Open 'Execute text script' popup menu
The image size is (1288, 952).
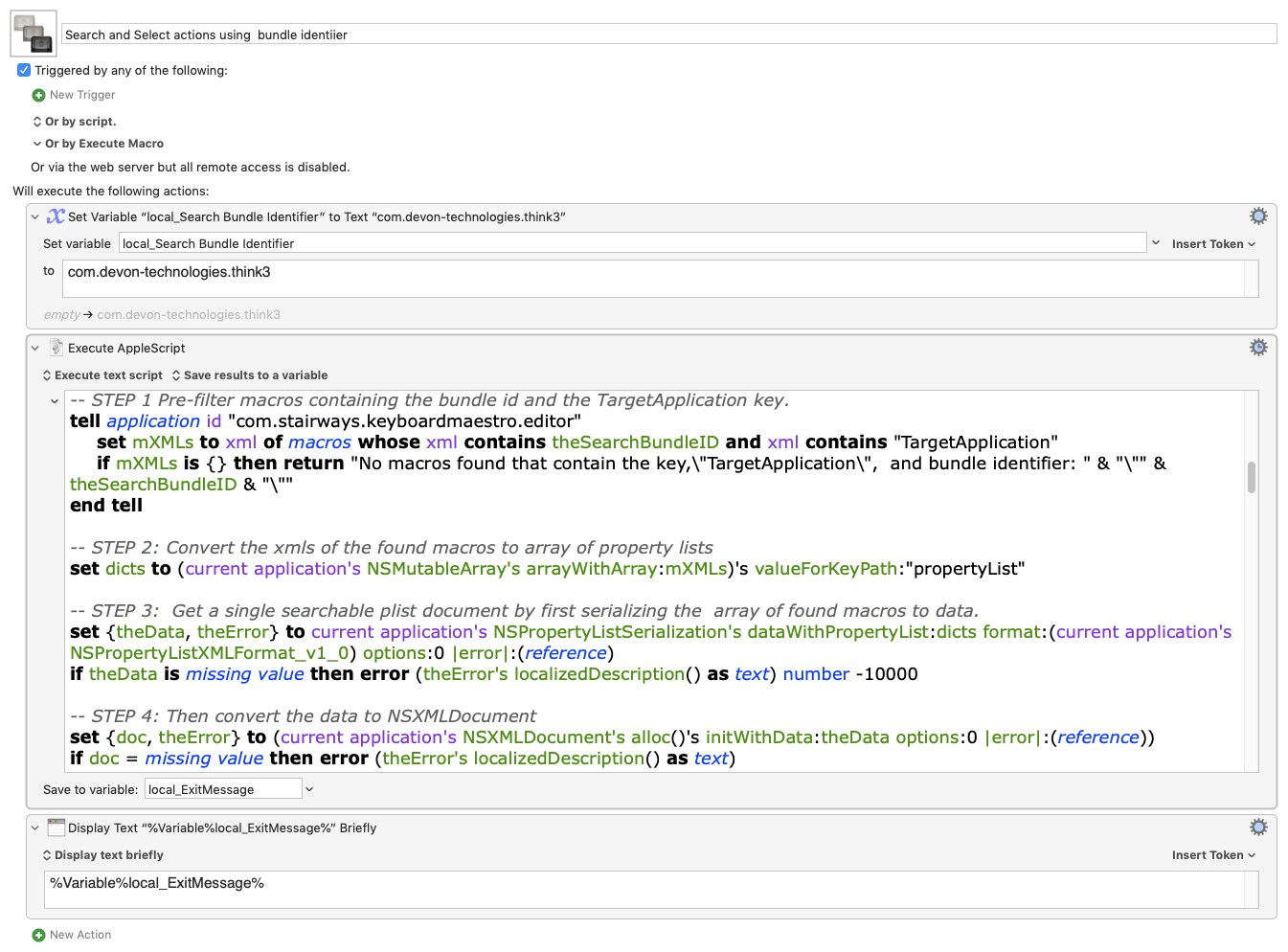click(x=102, y=375)
